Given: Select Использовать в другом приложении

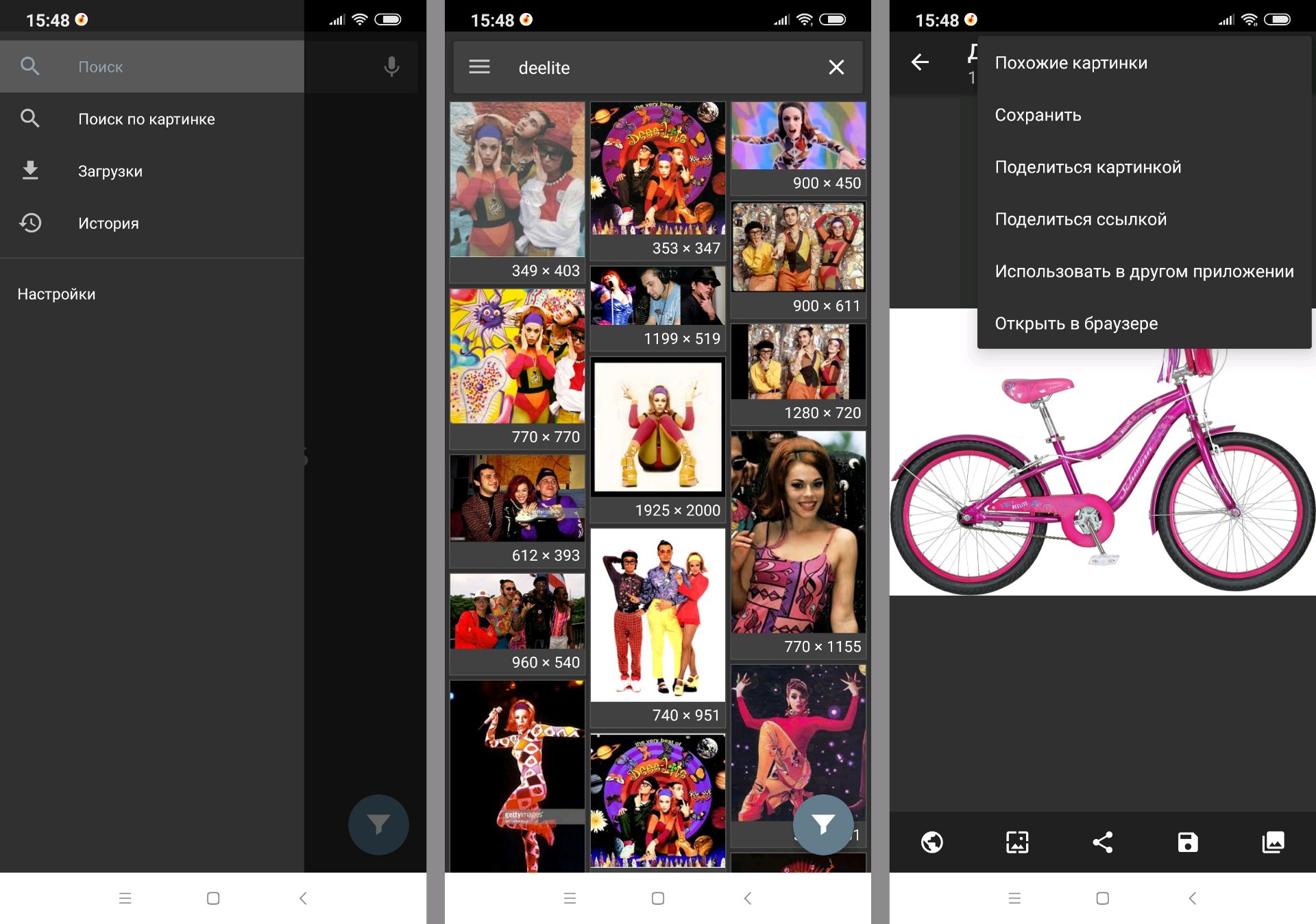Looking at the screenshot, I should [1144, 271].
